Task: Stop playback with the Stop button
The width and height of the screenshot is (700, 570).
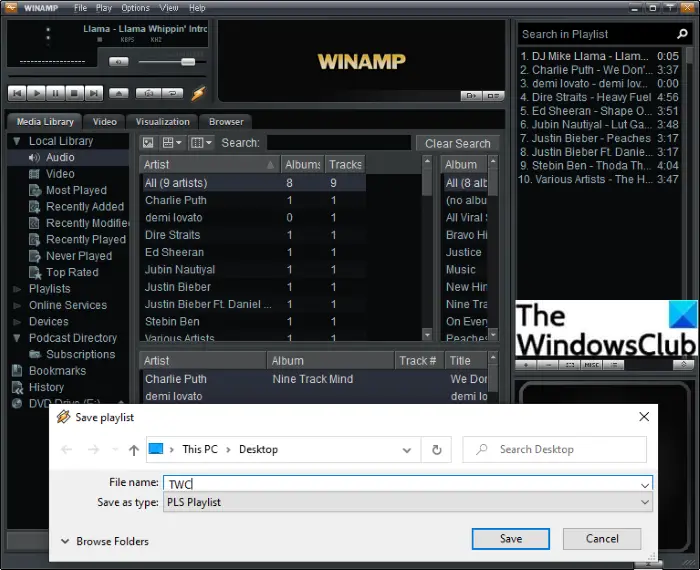Action: pos(75,93)
